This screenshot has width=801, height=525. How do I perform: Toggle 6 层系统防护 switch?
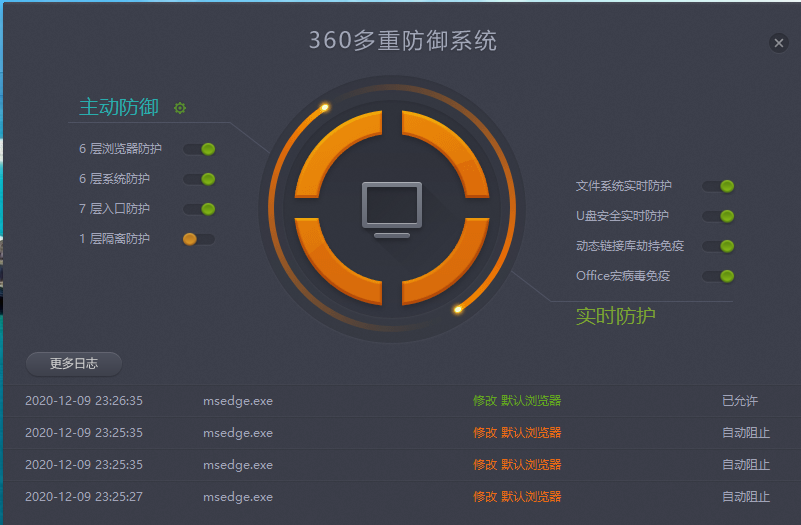pos(199,179)
